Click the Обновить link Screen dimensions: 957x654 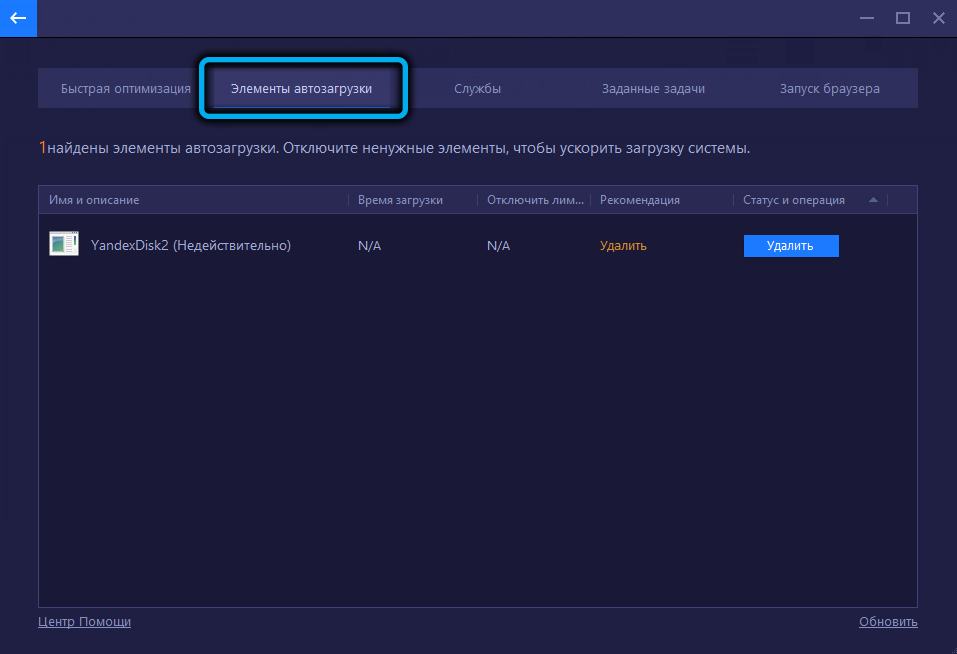[887, 622]
